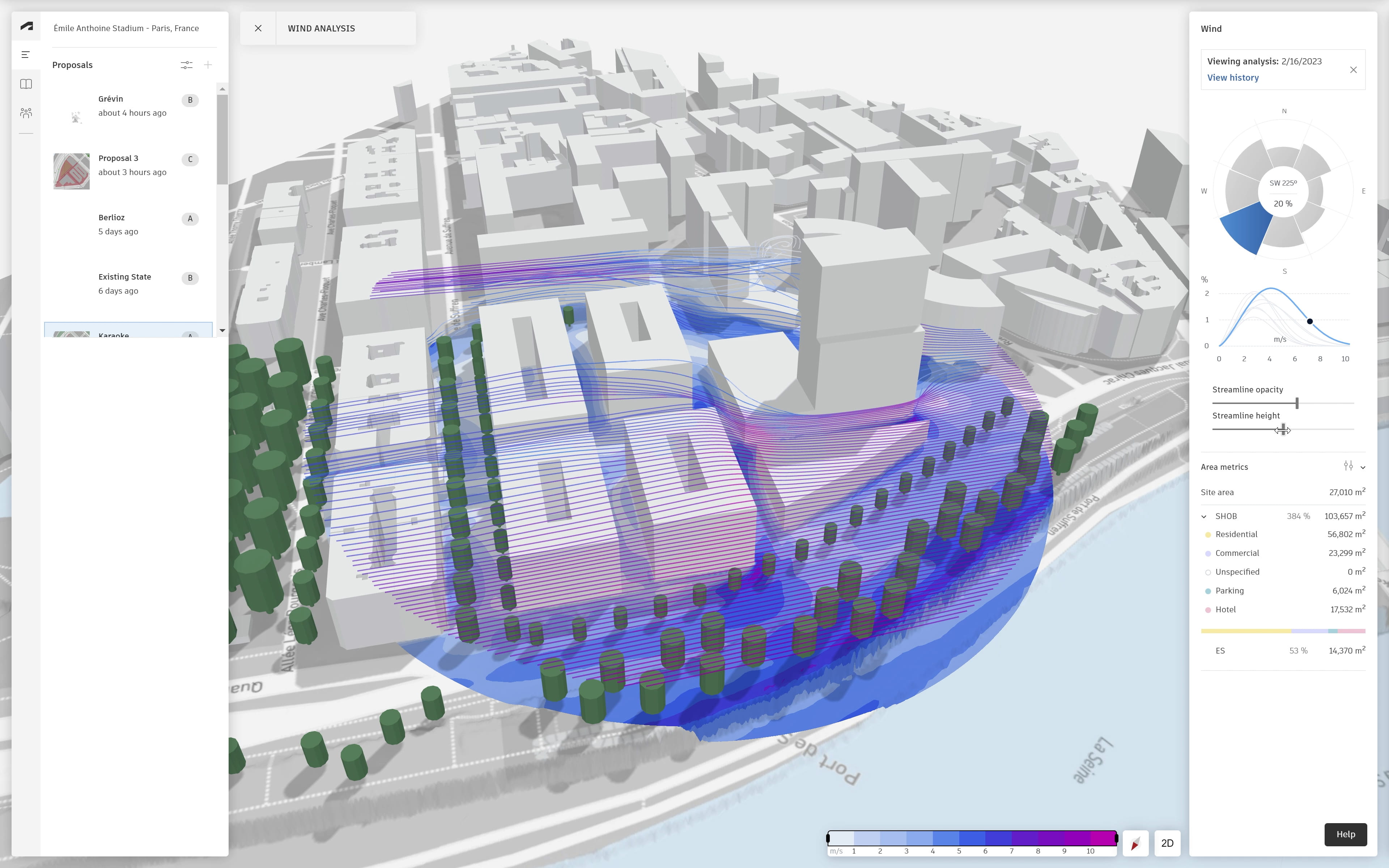Click the Help button
1389x868 pixels.
[1345, 834]
